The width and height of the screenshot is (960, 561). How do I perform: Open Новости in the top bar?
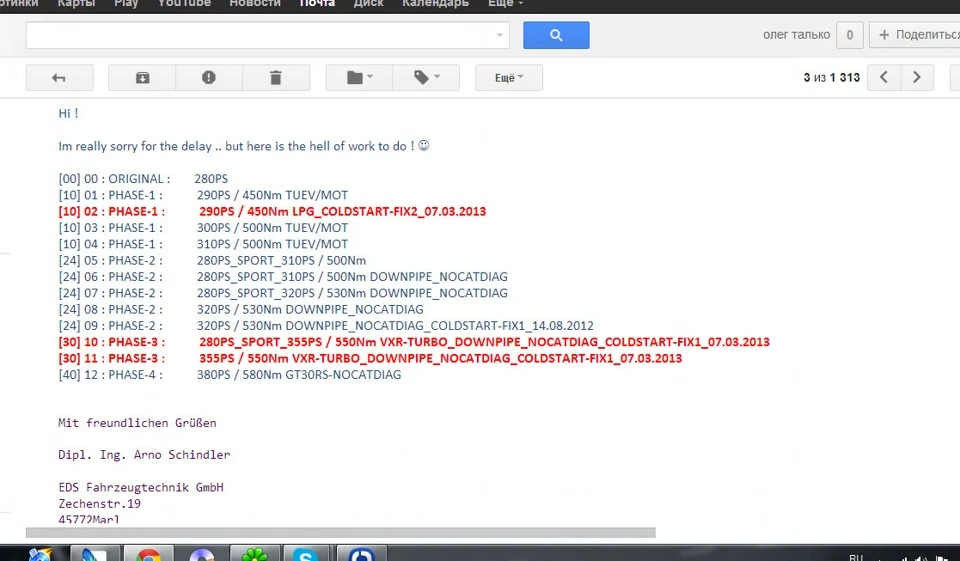(x=255, y=4)
